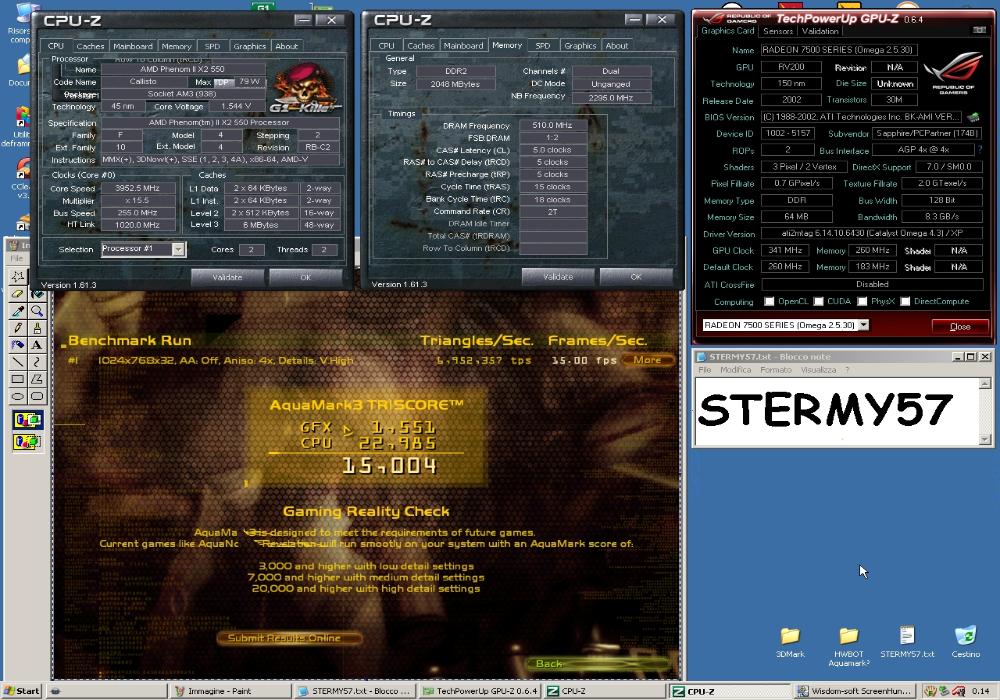This screenshot has width=1000, height=700.
Task: Click the GPU-Z BIOS save chip icon
Action: [973, 117]
